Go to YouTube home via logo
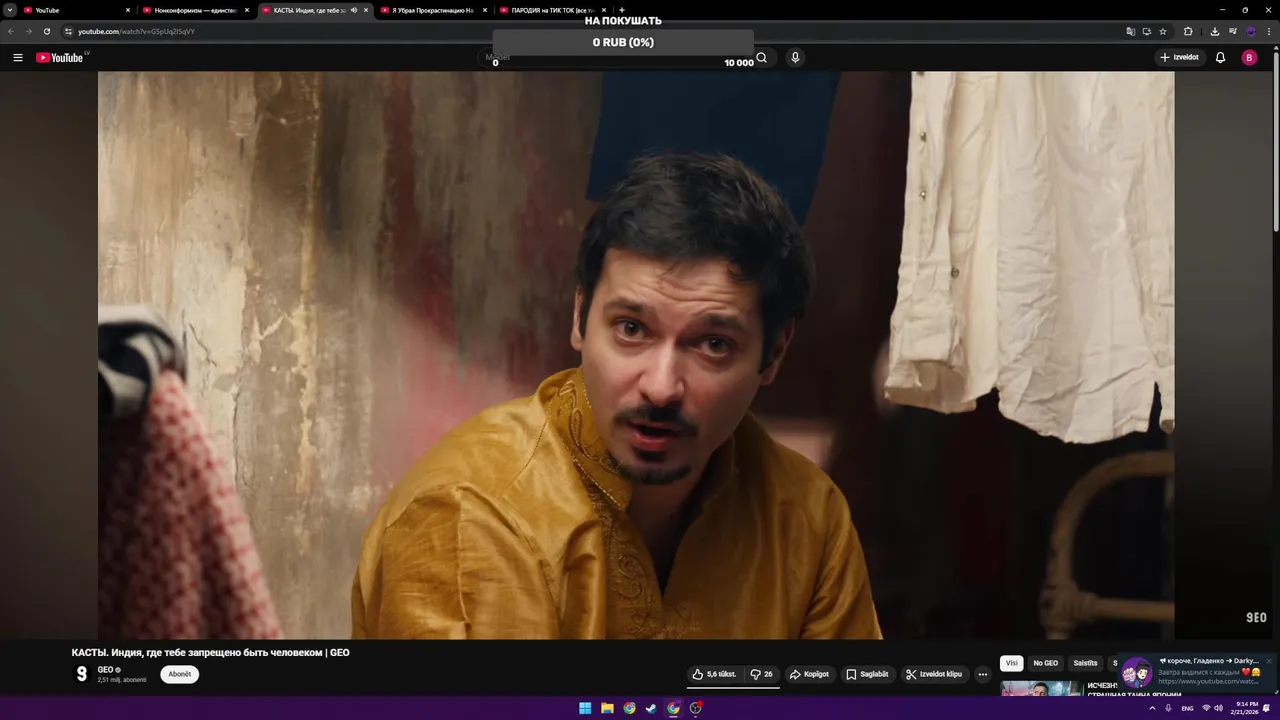The height and width of the screenshot is (720, 1280). tap(60, 57)
